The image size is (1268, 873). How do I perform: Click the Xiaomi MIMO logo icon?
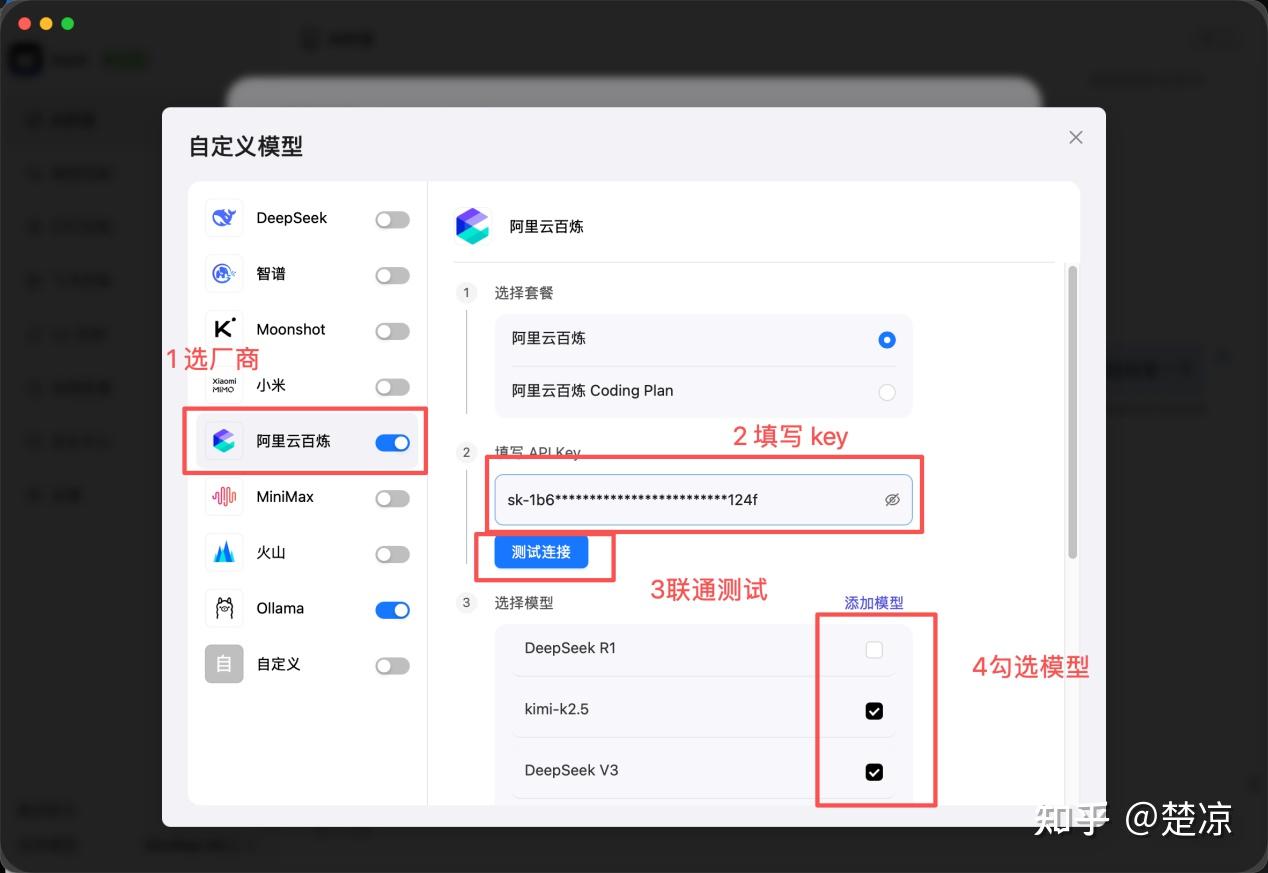point(224,385)
